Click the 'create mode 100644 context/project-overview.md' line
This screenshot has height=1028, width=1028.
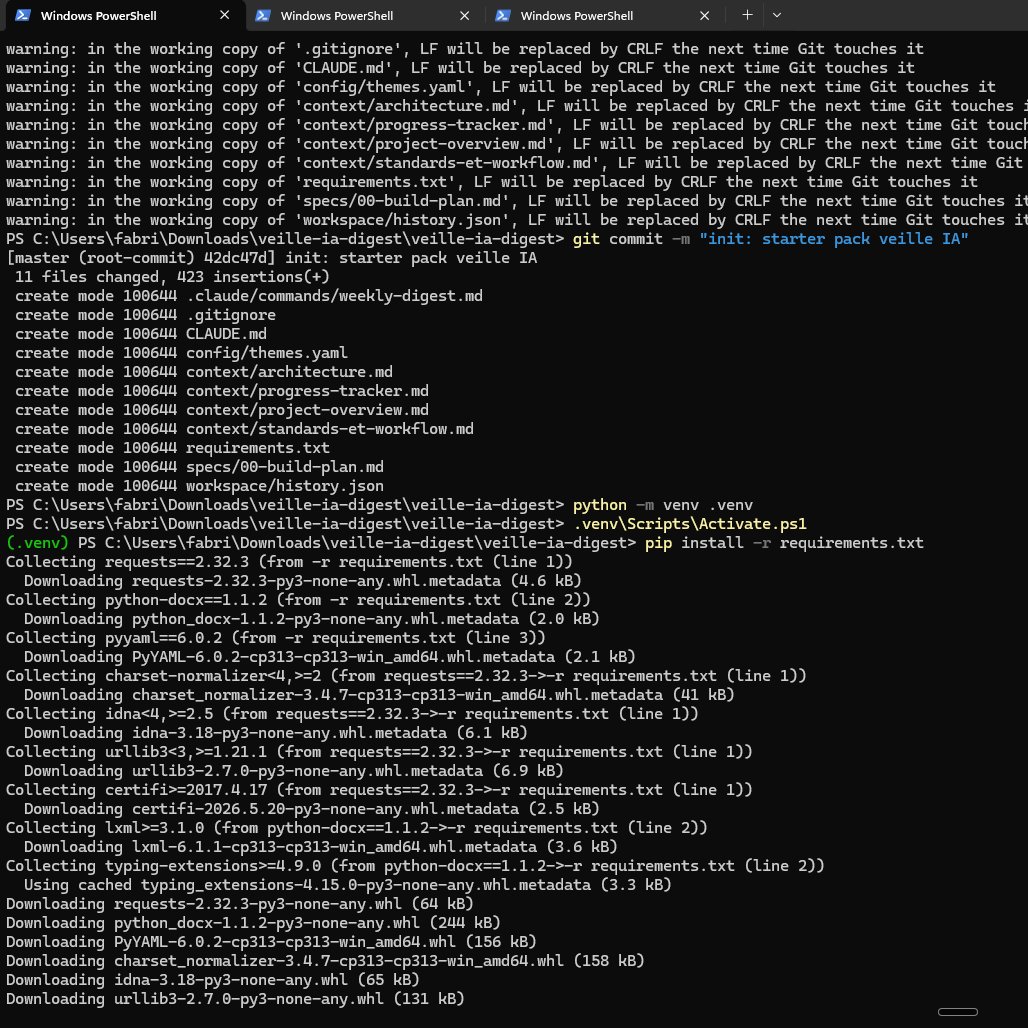click(x=222, y=410)
